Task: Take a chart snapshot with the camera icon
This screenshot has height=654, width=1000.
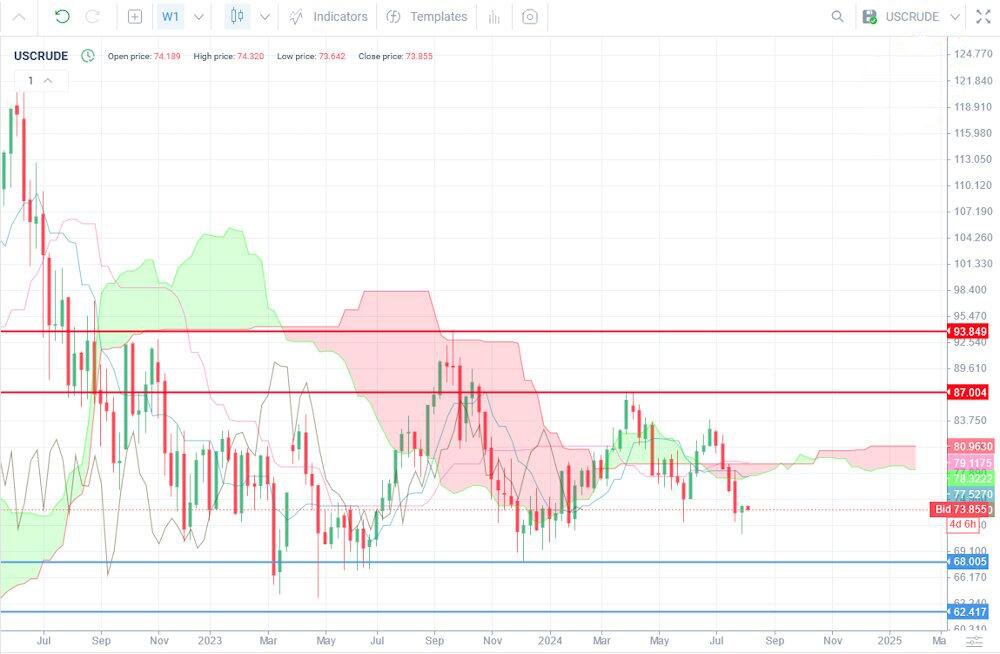Action: (x=529, y=17)
